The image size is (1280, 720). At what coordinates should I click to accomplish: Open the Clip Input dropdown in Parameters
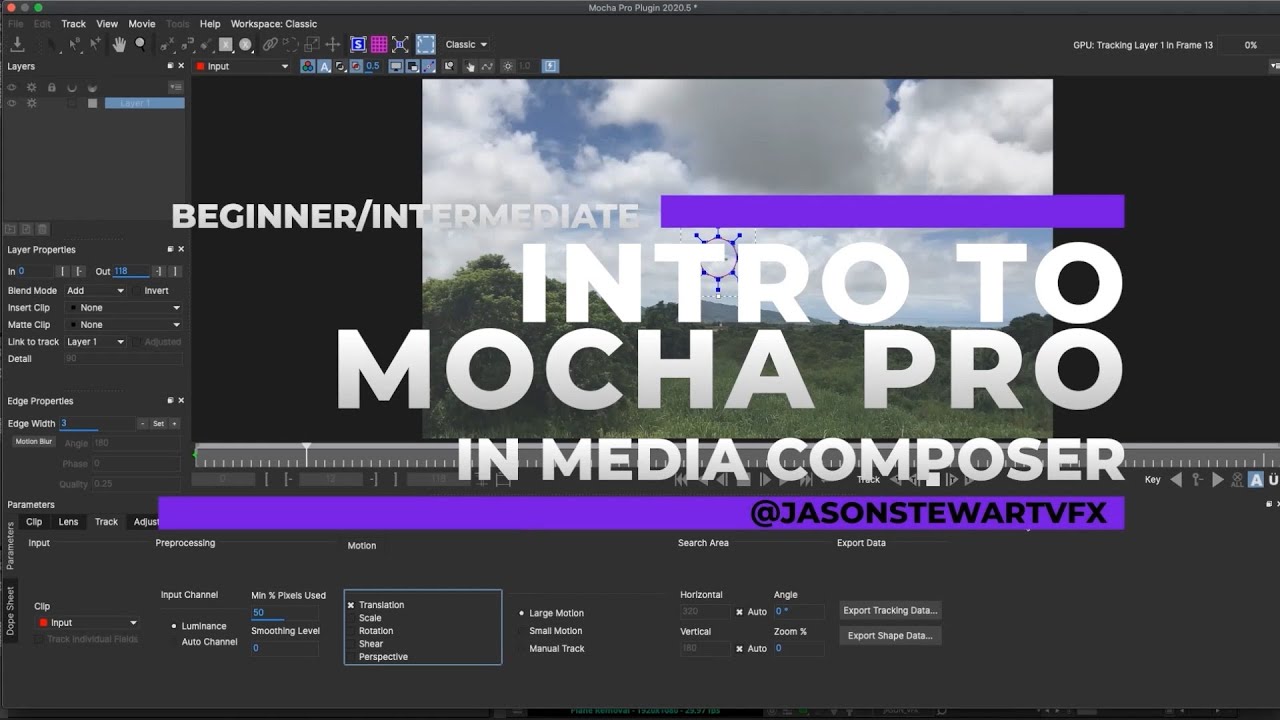87,623
